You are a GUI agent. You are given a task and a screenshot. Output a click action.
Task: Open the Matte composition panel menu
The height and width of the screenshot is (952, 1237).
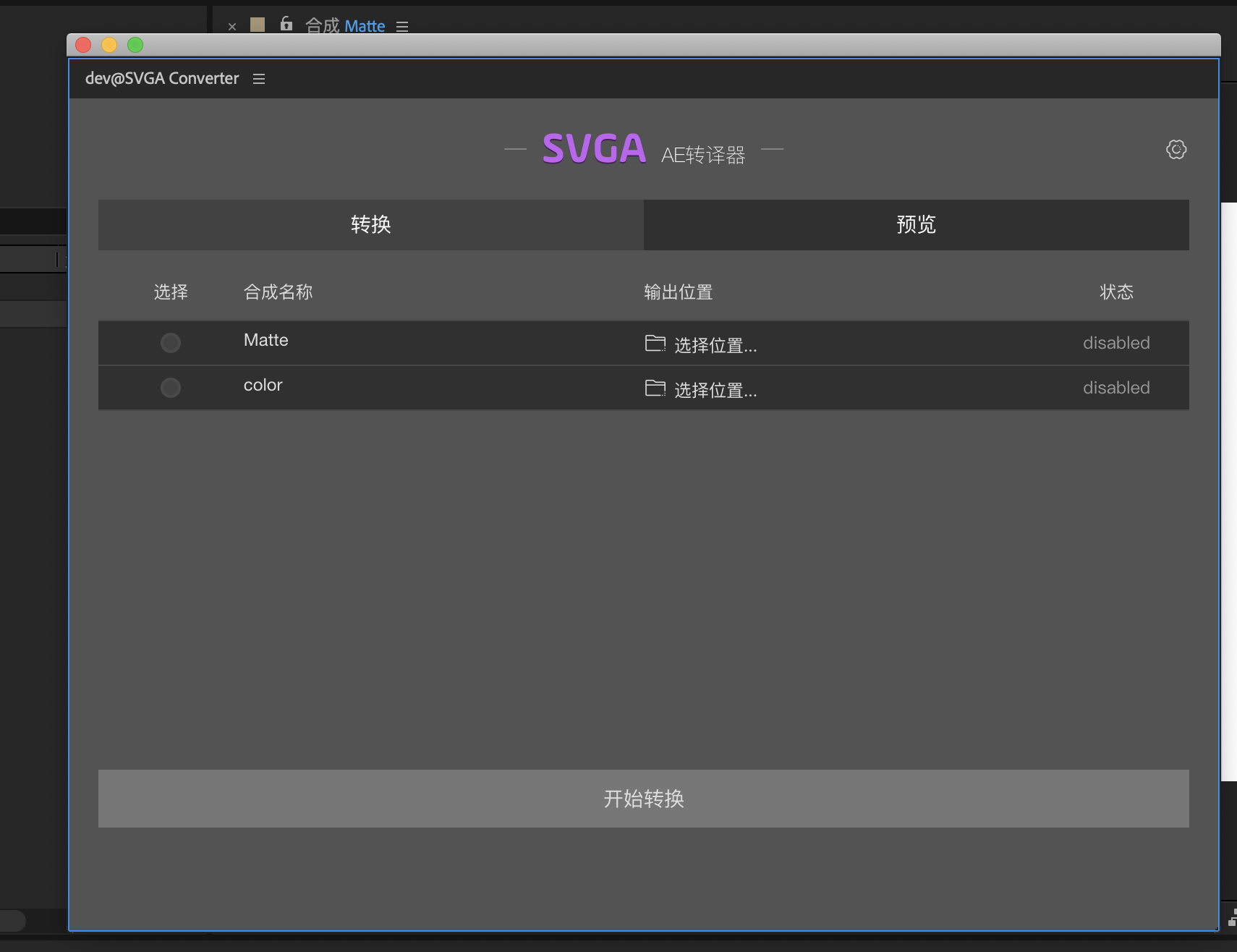402,27
